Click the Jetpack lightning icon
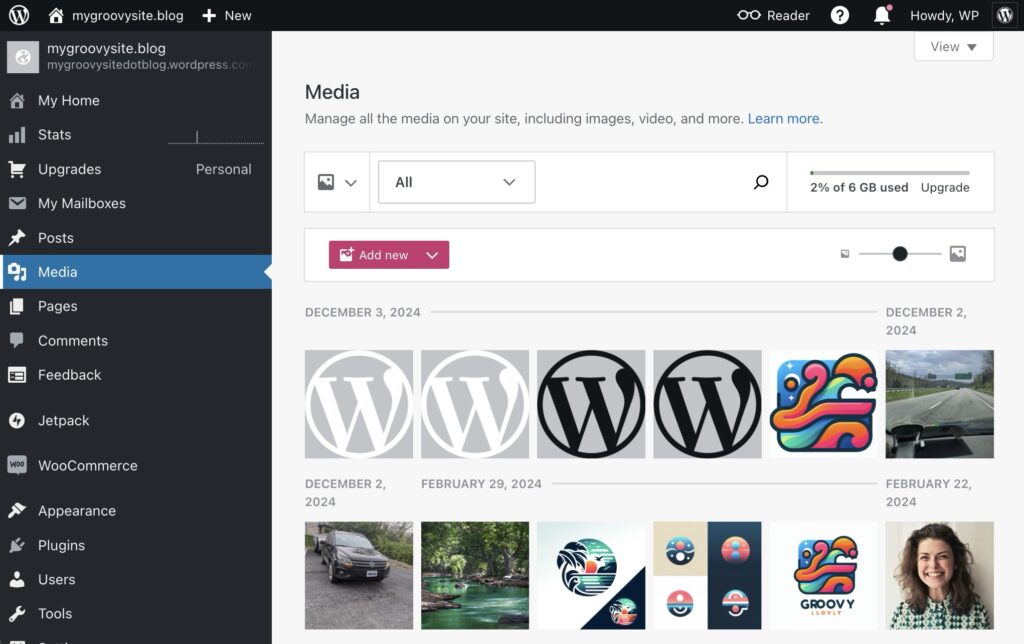 17,421
